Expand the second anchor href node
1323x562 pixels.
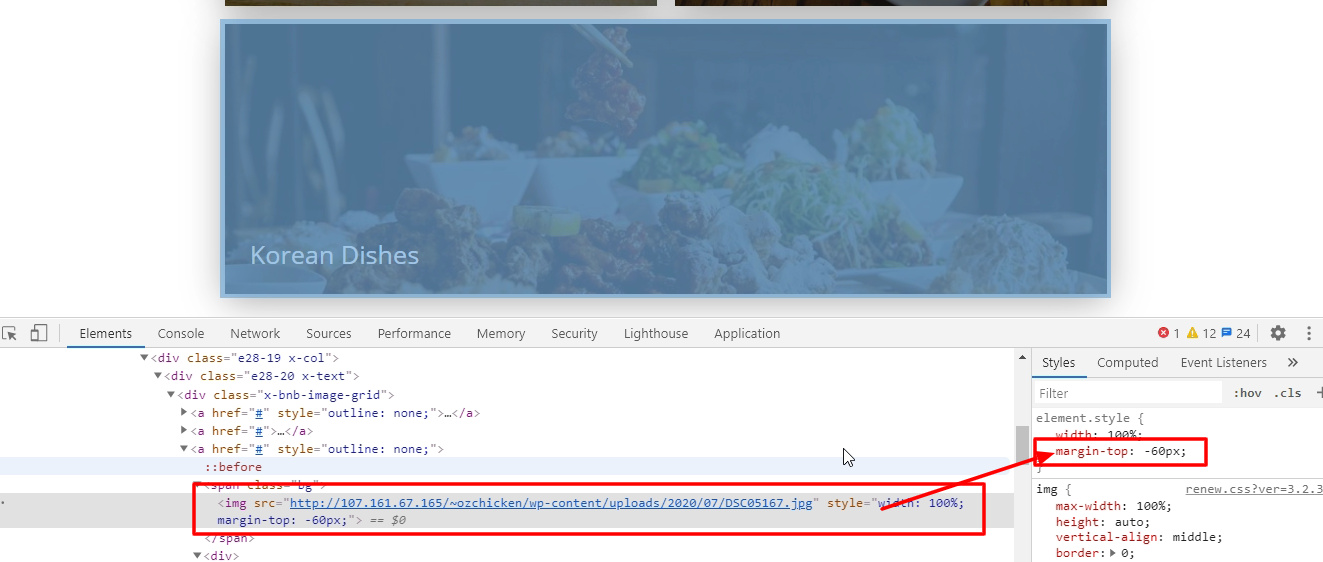pyautogui.click(x=184, y=431)
